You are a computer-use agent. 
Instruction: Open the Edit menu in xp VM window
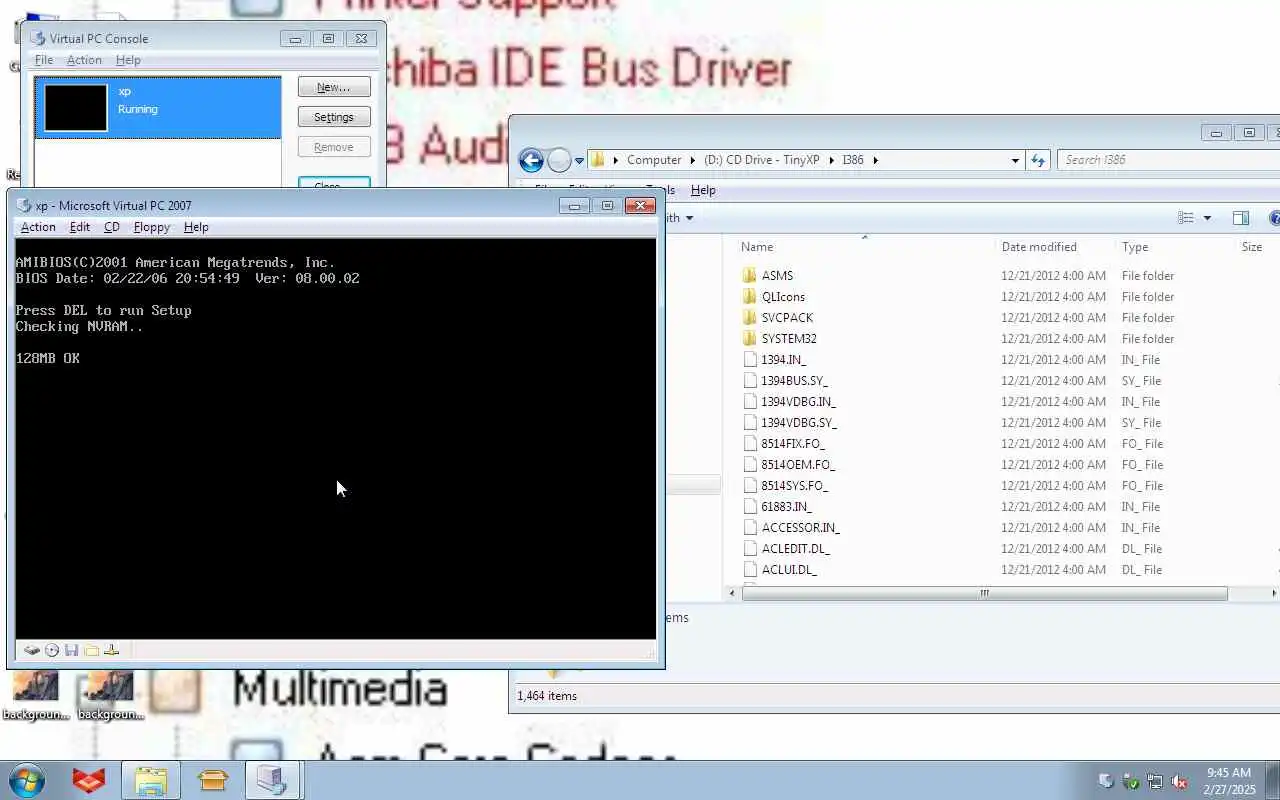[x=80, y=227]
